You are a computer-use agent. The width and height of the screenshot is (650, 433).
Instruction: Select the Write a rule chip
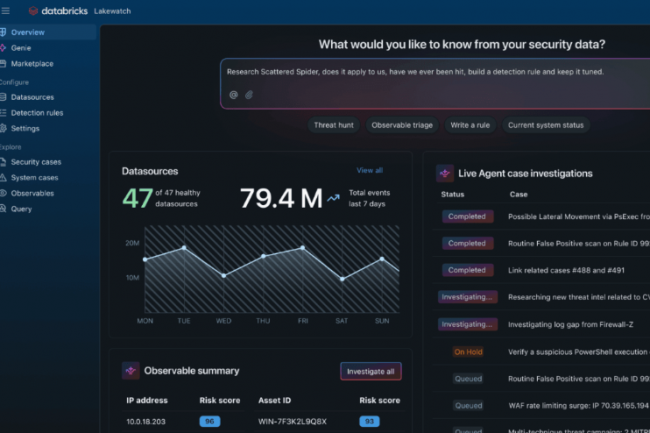pyautogui.click(x=467, y=125)
